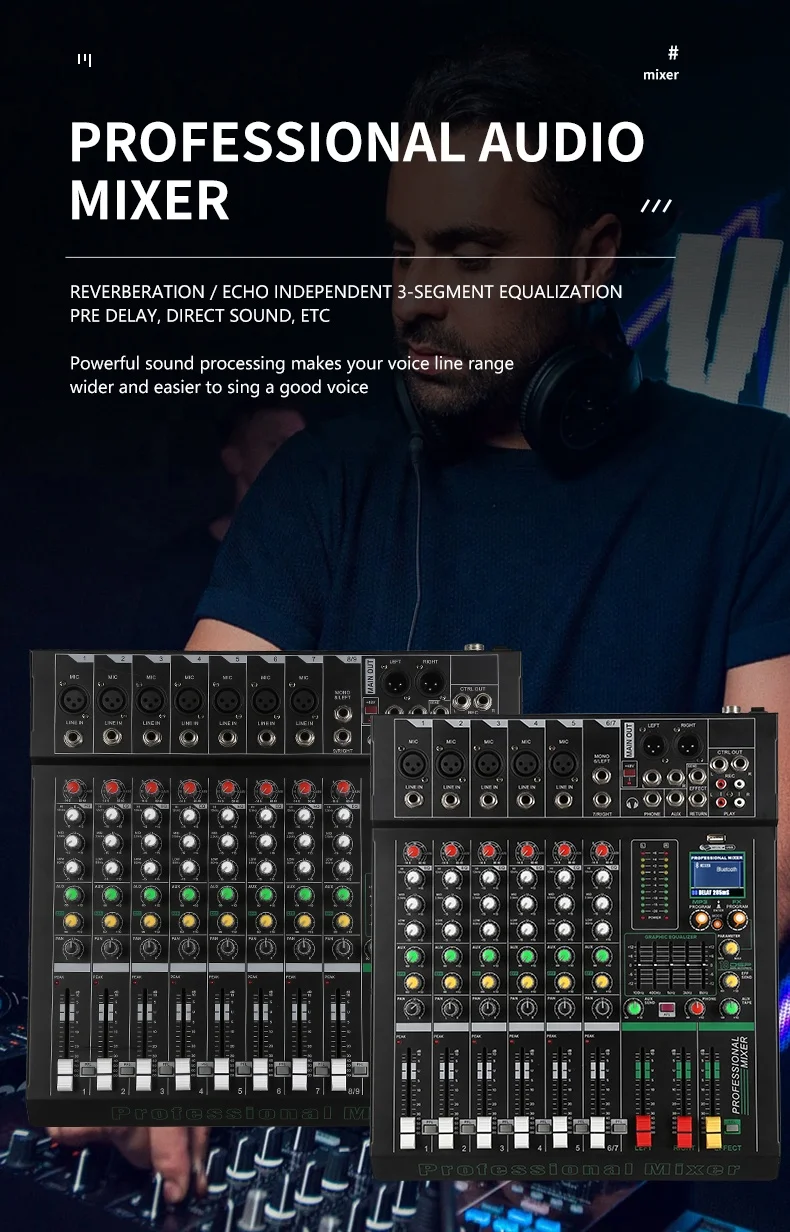Click the 400Hz graphic equalizer slider
The height and width of the screenshot is (1232, 790).
pos(655,964)
